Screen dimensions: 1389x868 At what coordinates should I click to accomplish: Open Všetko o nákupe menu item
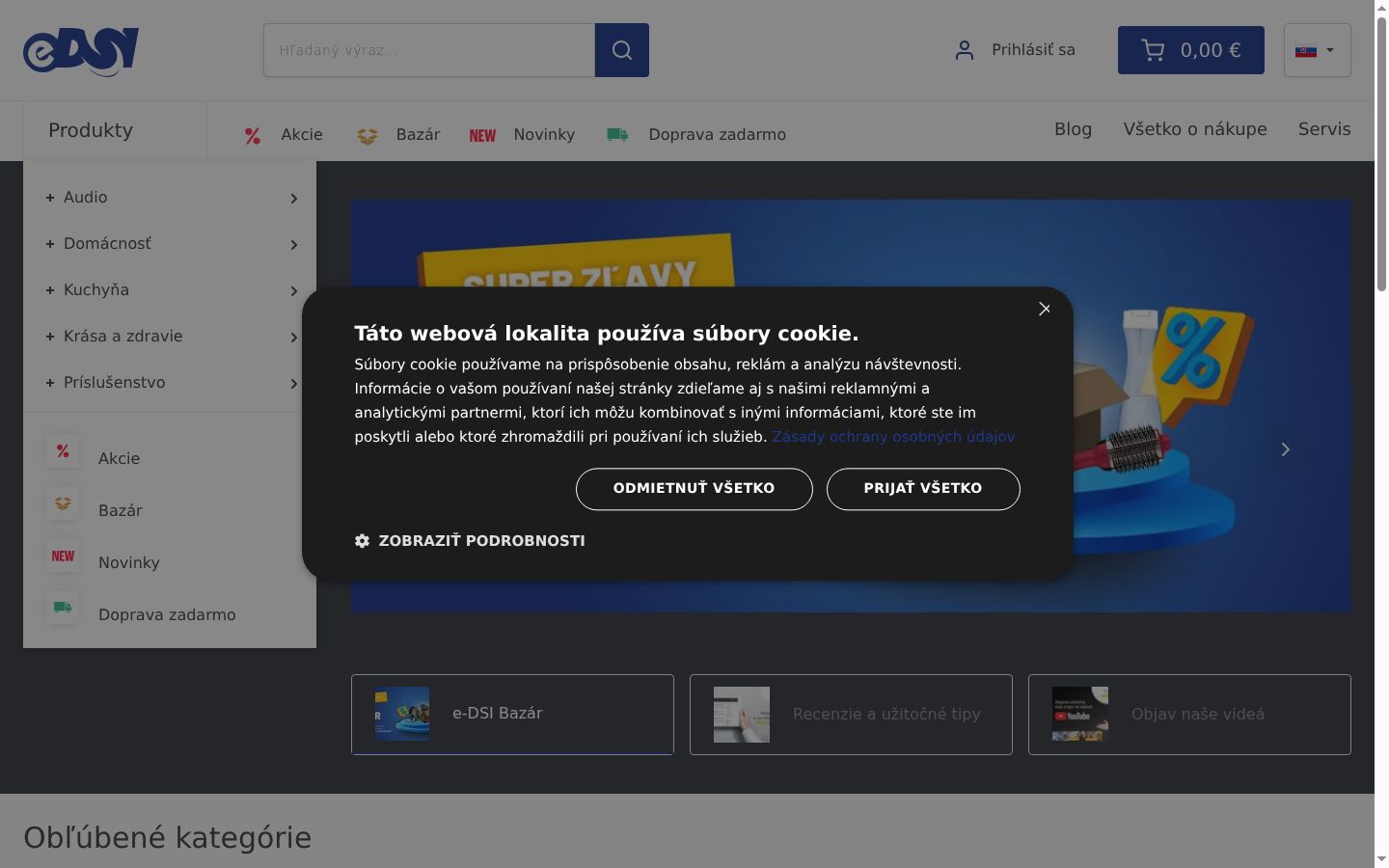pyautogui.click(x=1195, y=129)
